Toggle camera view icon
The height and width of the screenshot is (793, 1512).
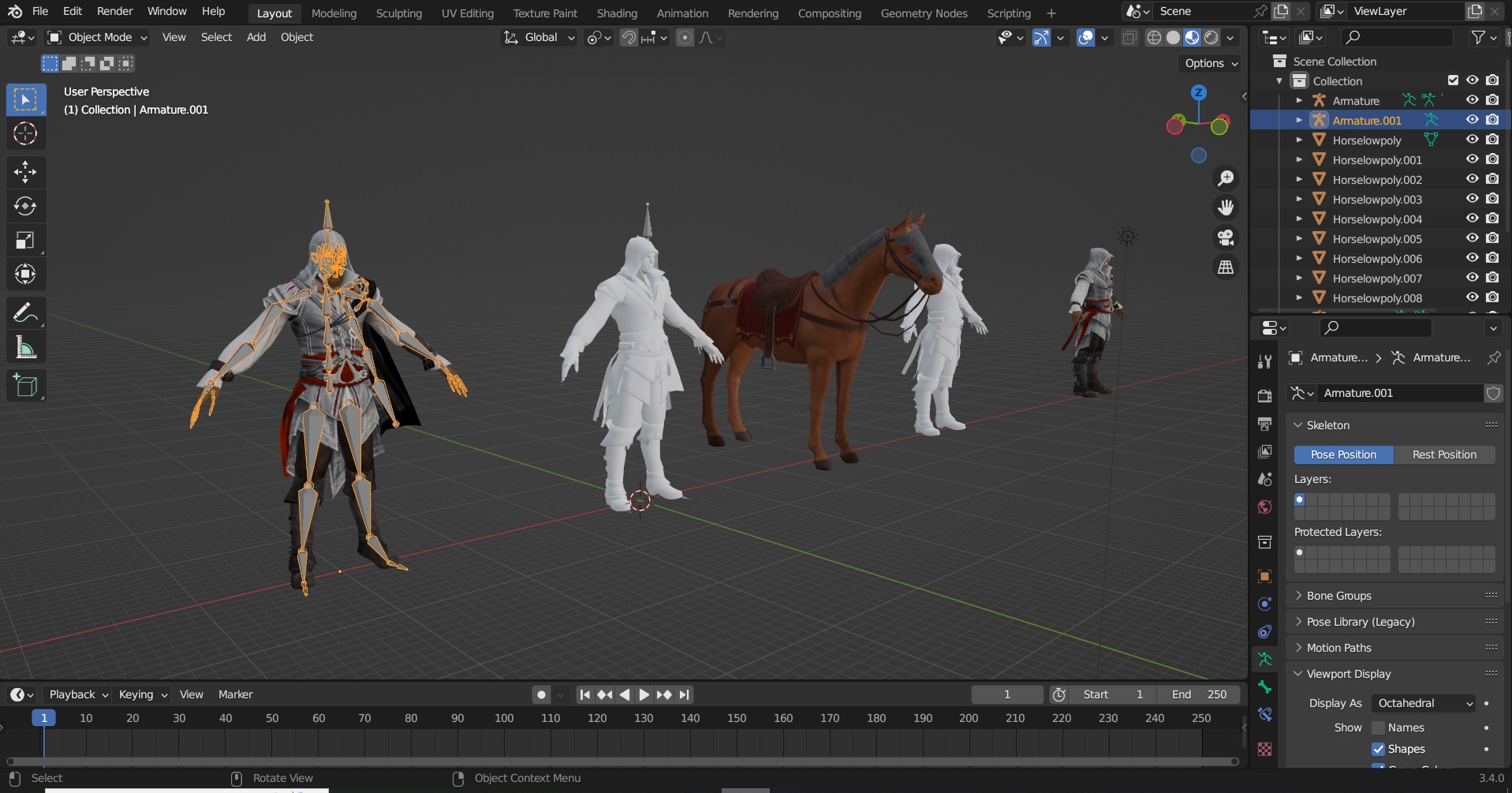point(1226,238)
